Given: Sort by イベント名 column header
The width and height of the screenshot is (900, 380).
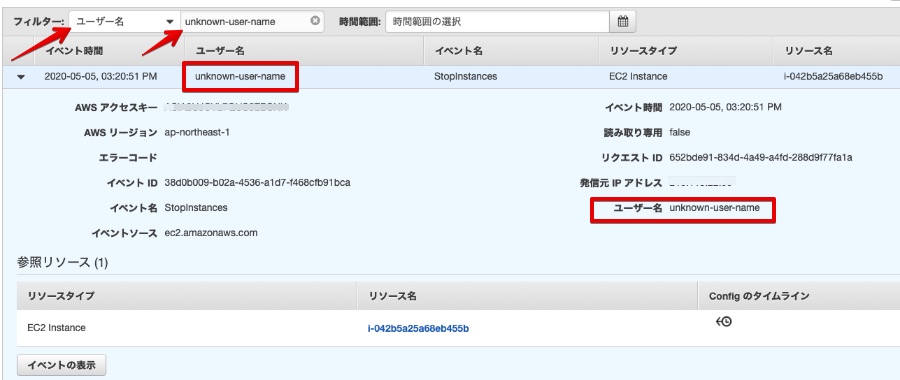Looking at the screenshot, I should [458, 51].
